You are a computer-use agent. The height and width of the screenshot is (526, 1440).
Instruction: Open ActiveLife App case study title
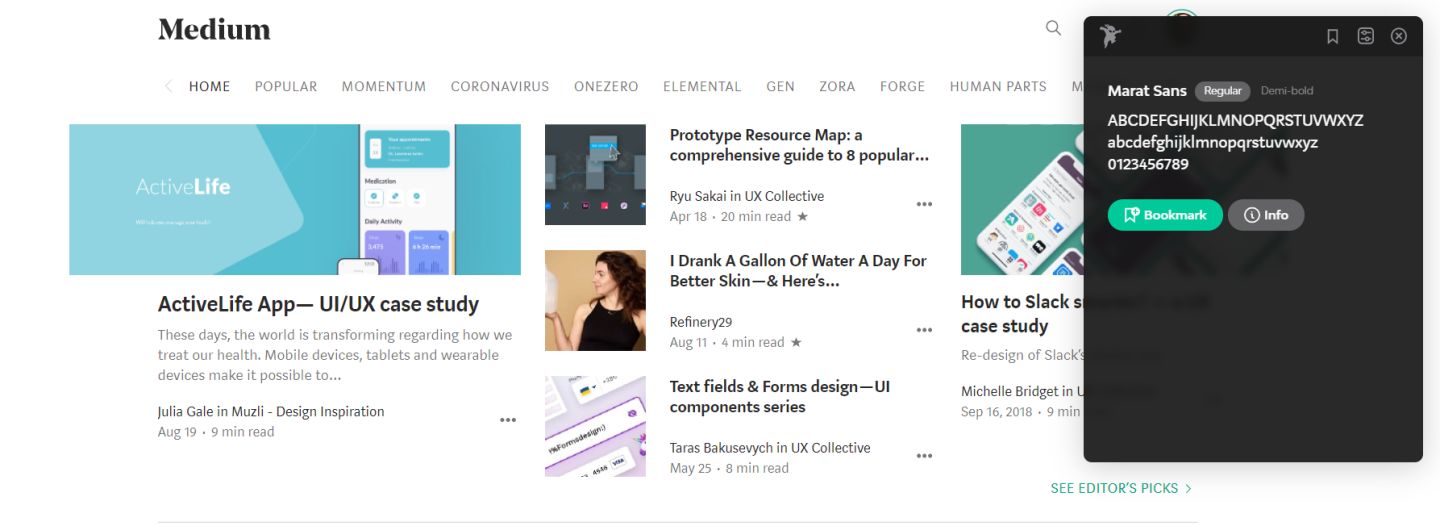(x=318, y=304)
